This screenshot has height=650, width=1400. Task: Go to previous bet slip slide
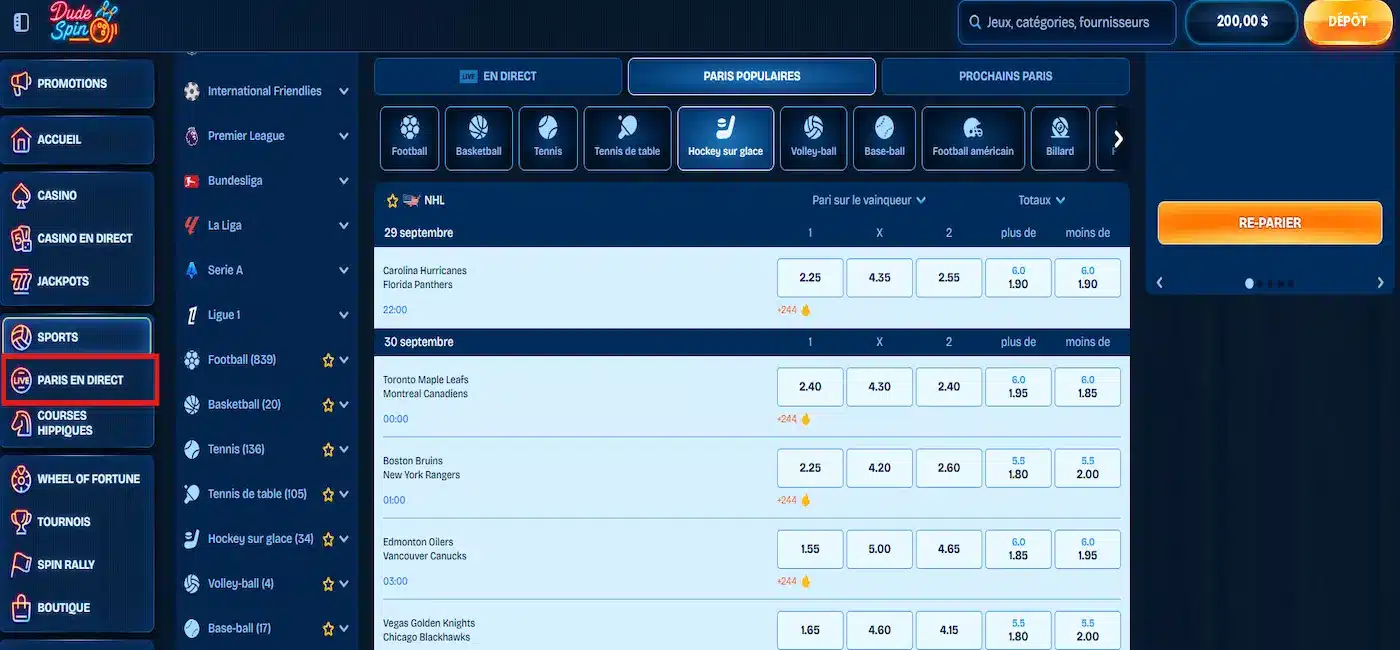pyautogui.click(x=1160, y=283)
